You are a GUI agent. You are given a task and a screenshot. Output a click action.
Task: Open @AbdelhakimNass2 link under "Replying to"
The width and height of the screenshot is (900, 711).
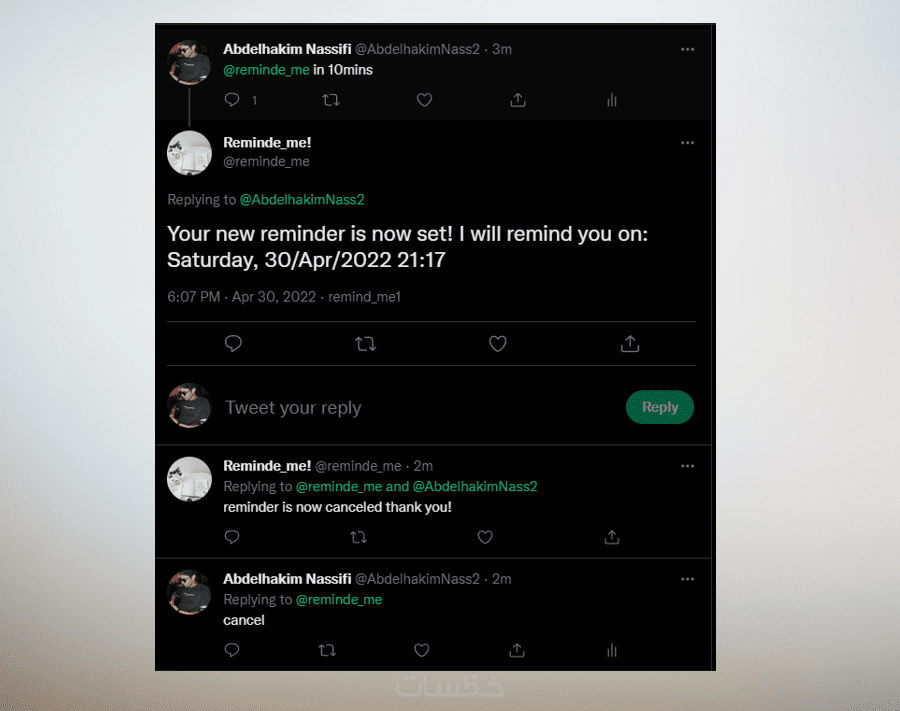pos(302,200)
